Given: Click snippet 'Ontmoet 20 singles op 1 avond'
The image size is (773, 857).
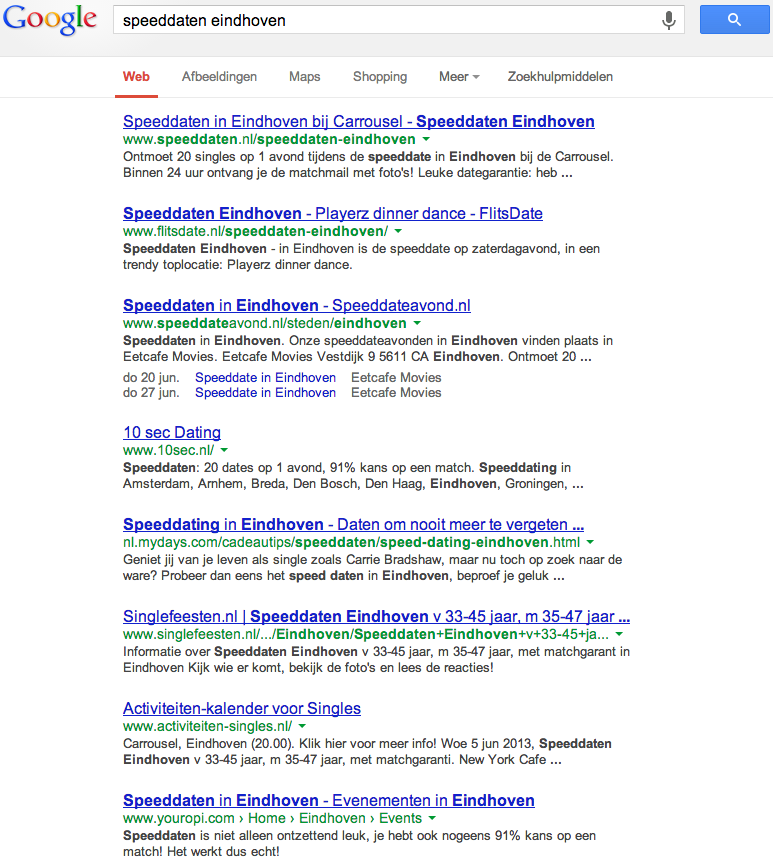Looking at the screenshot, I should tap(368, 165).
